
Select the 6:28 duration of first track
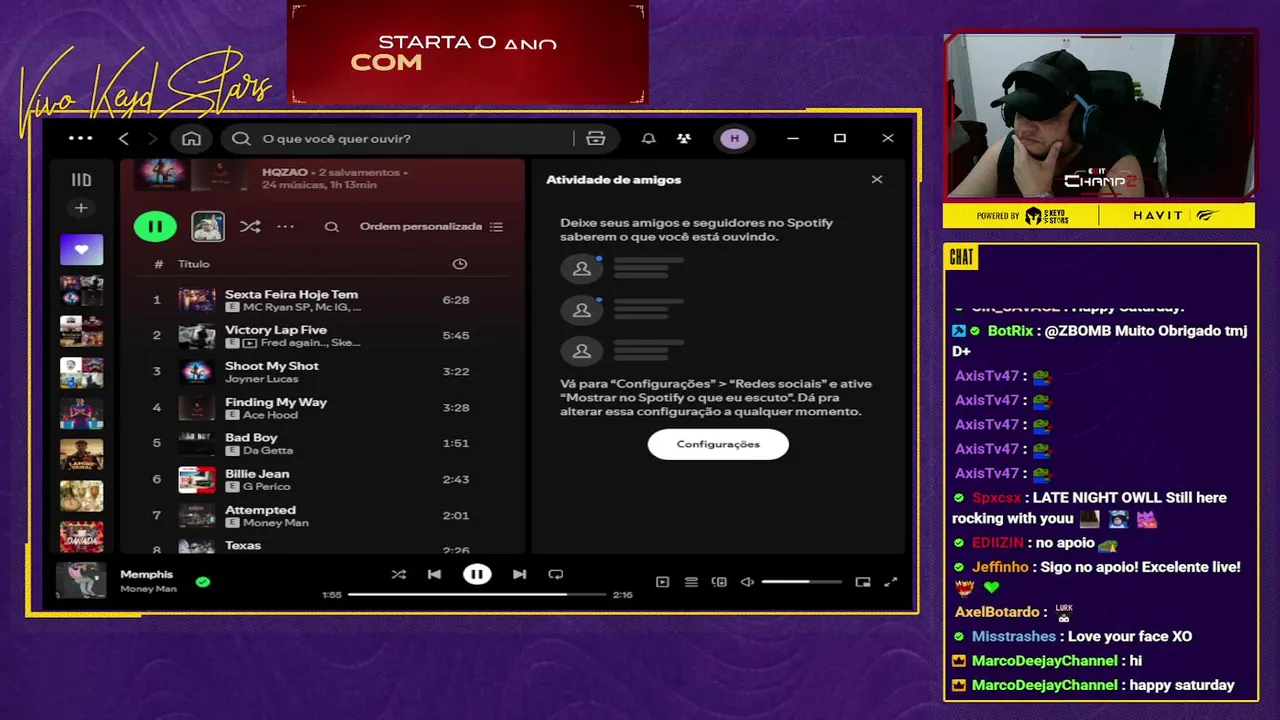[x=456, y=300]
